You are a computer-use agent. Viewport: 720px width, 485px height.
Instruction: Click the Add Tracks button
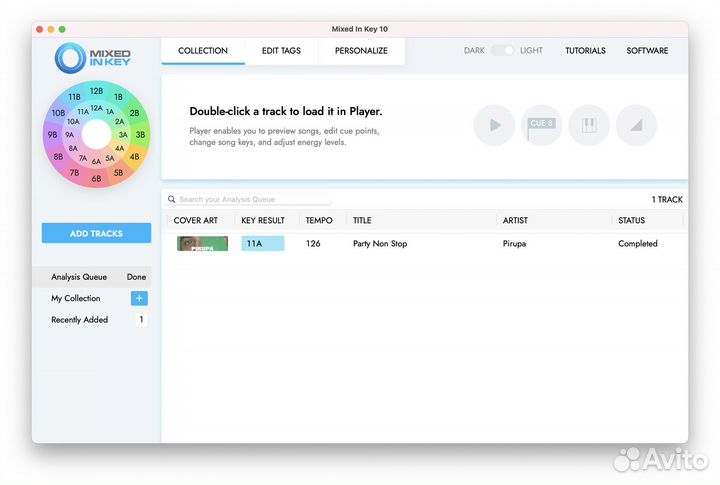[x=96, y=233]
